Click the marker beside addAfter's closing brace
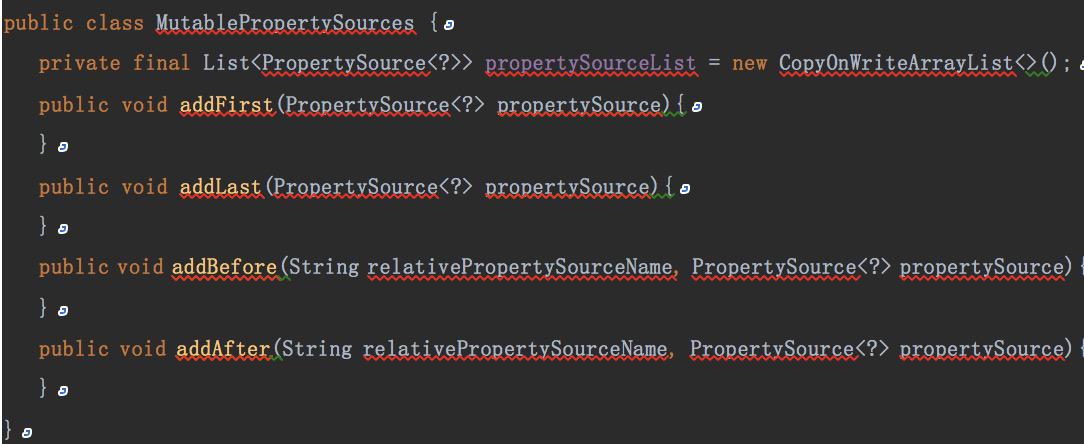This screenshot has height=444, width=1084. 63,391
